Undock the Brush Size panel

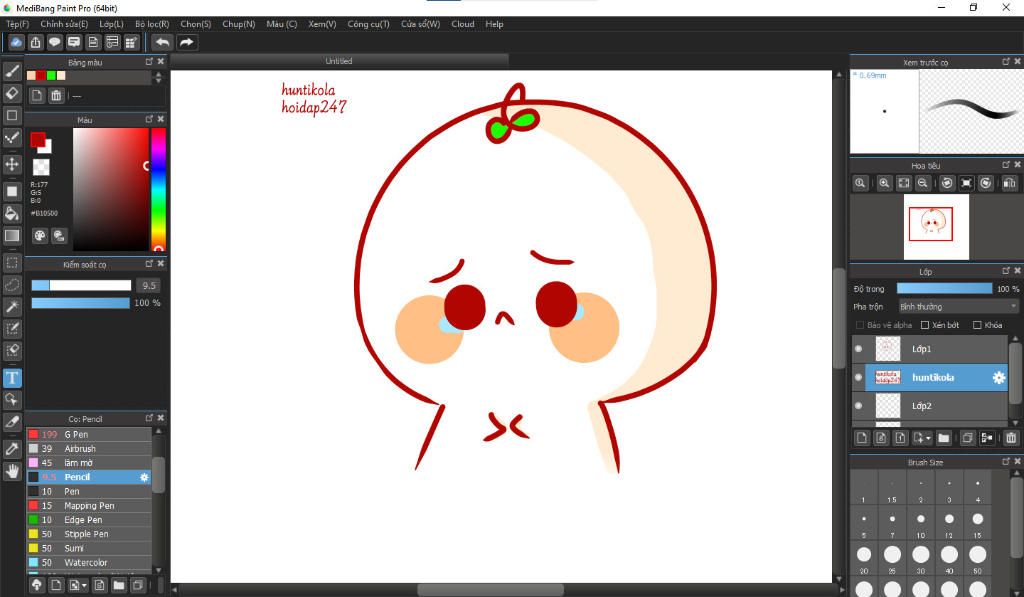[1006, 461]
